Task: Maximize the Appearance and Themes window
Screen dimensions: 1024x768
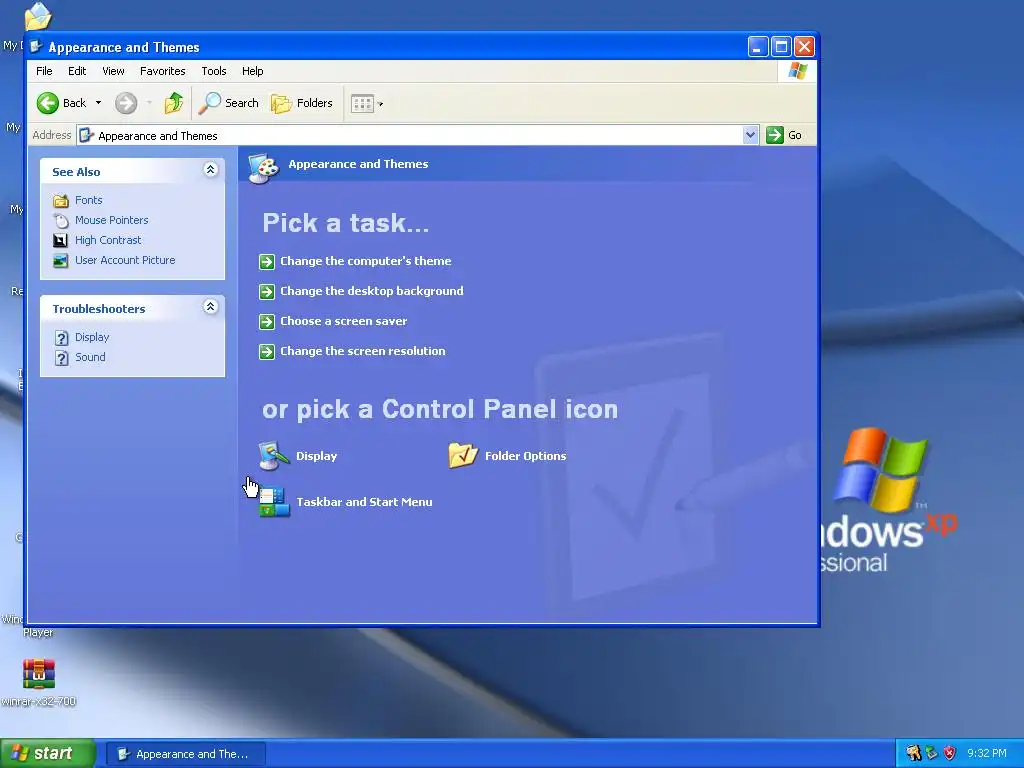Action: 781,46
